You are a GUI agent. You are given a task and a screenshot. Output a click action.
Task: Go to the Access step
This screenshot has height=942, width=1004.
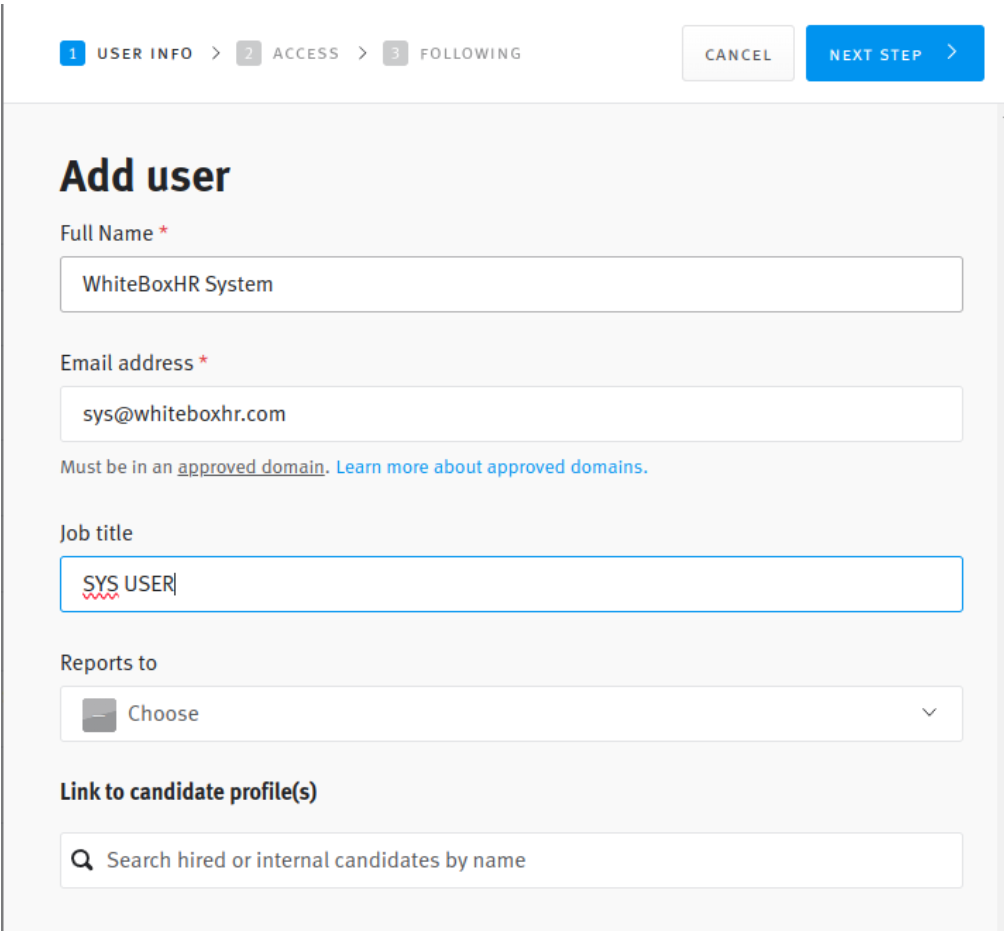[287, 53]
